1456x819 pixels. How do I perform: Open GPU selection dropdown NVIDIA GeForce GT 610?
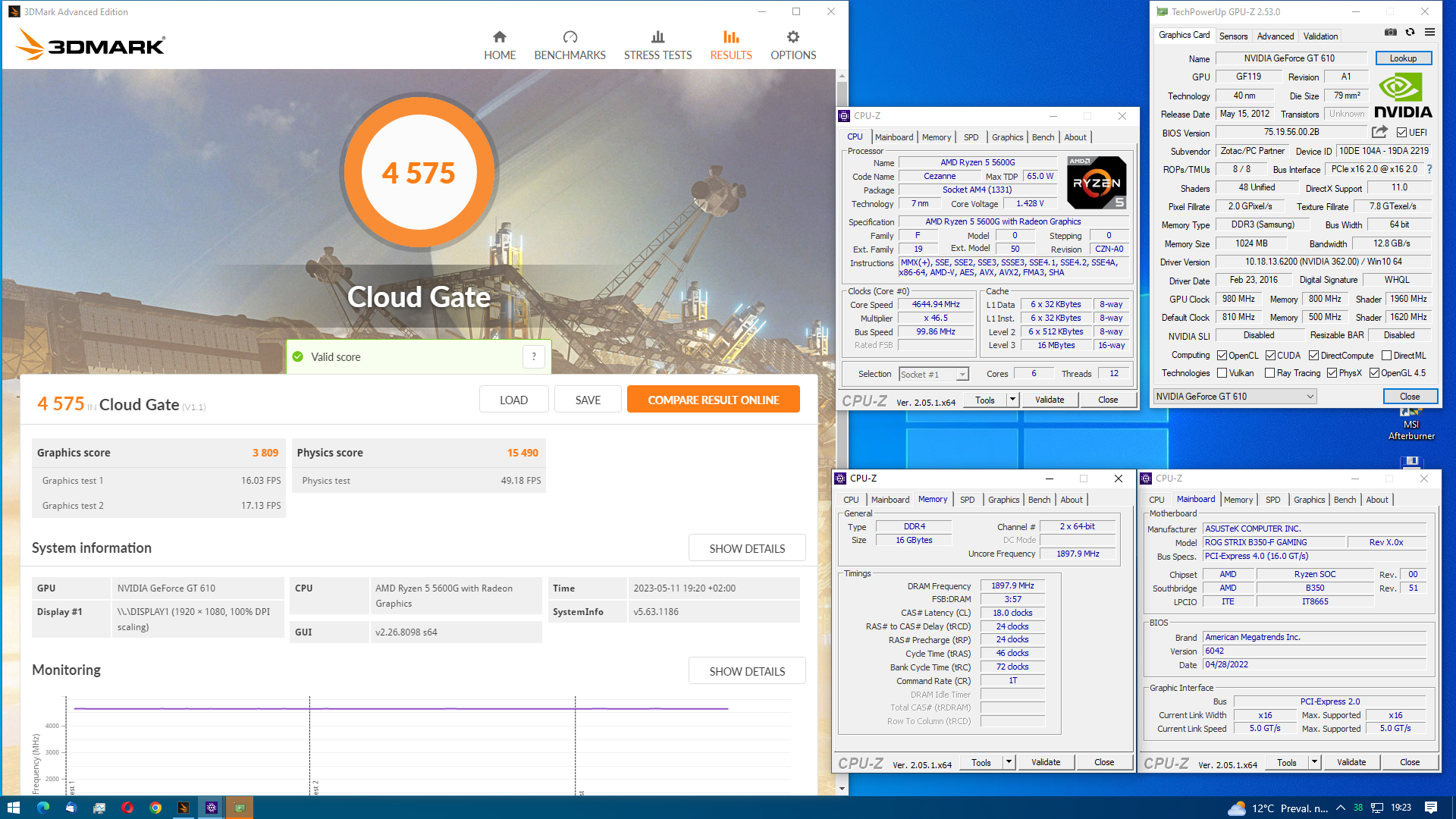(x=1235, y=397)
